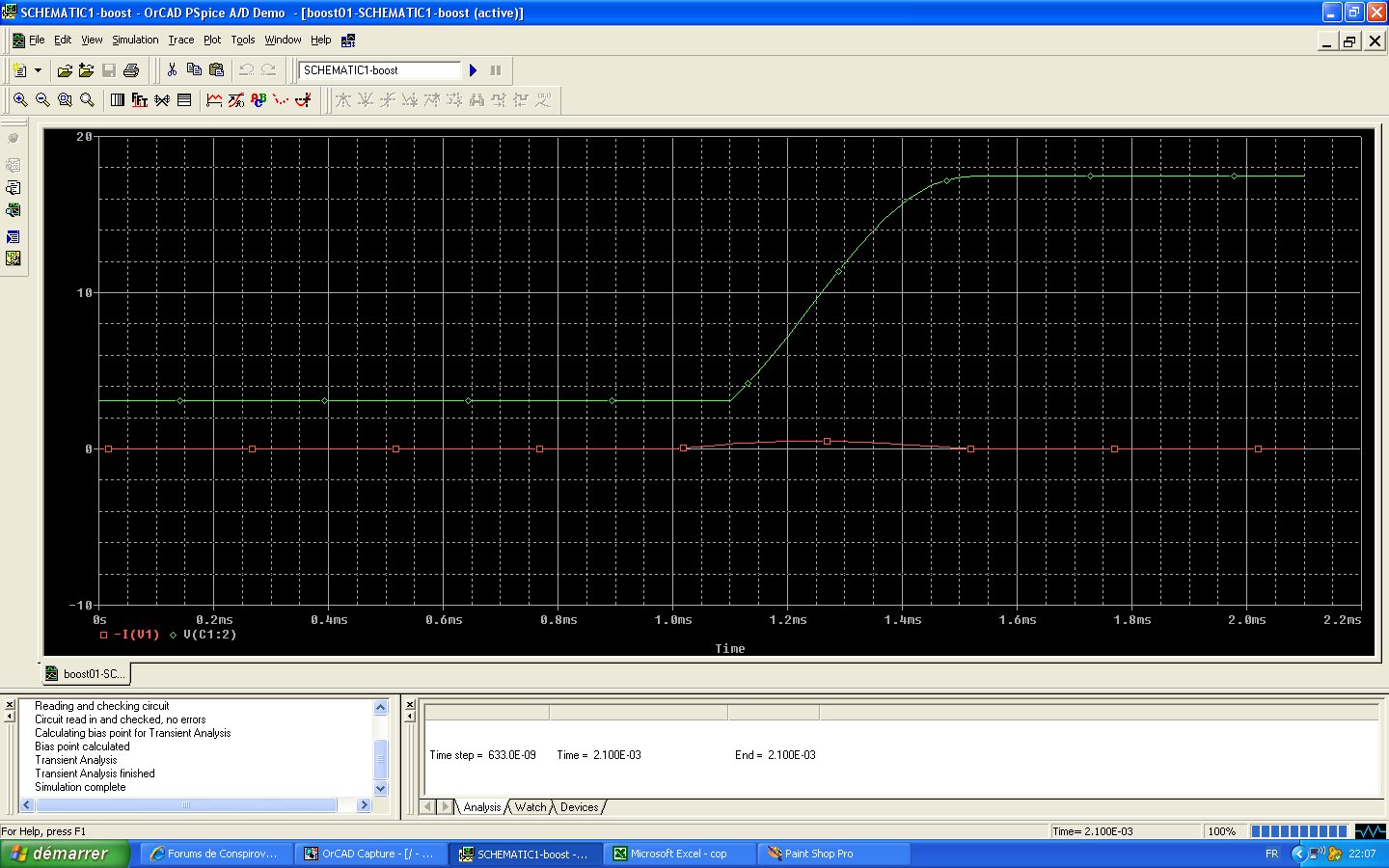Click the Cursor Search binoculars icon
The image size is (1389, 868).
pyautogui.click(x=477, y=99)
